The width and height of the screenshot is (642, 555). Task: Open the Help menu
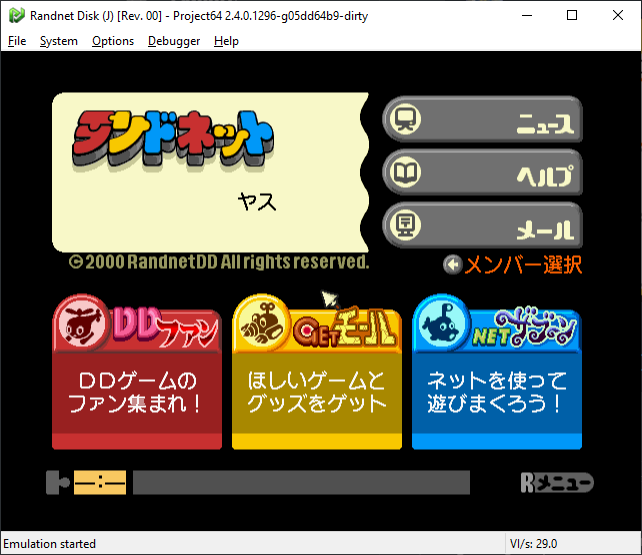point(226,41)
